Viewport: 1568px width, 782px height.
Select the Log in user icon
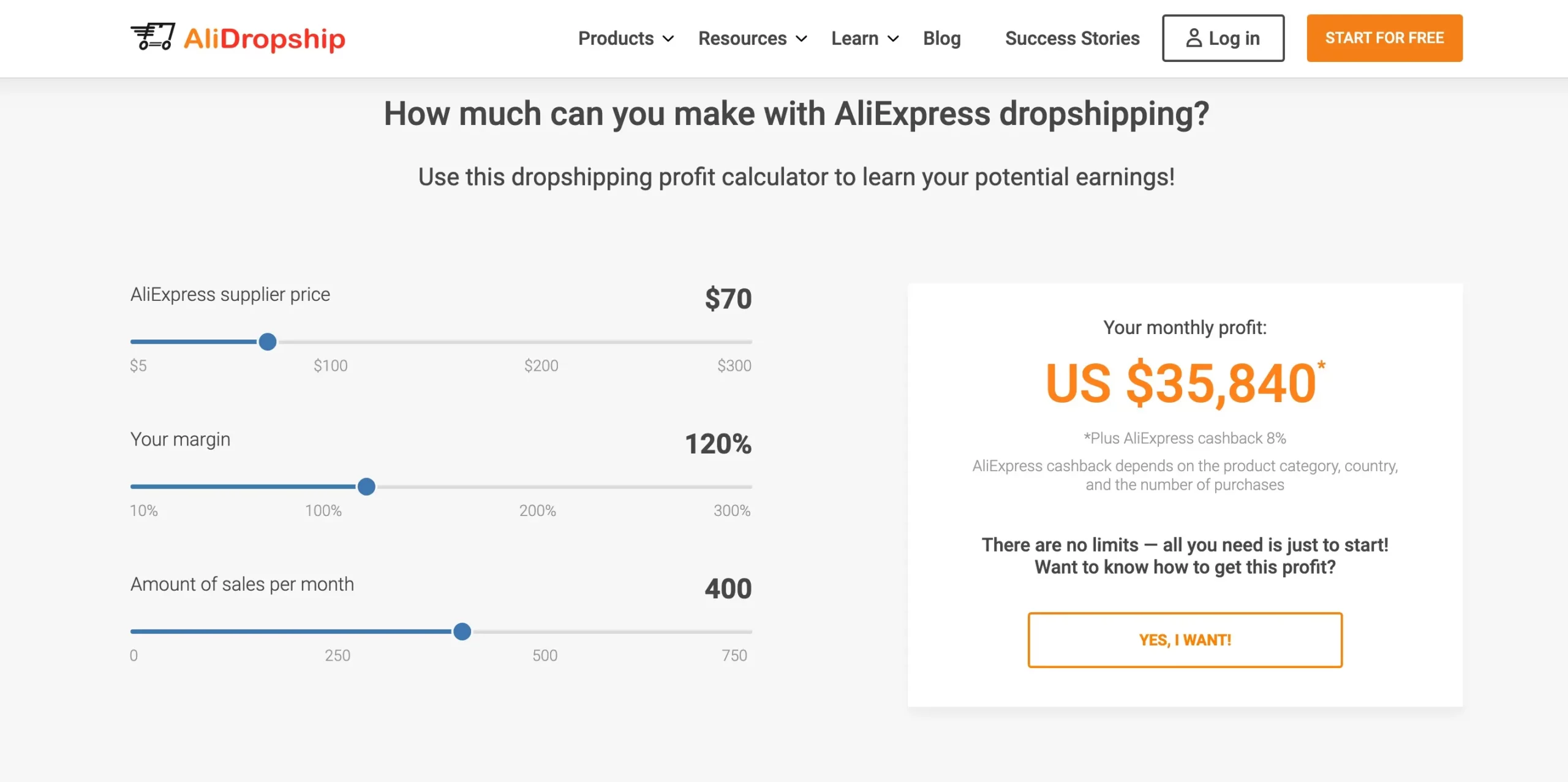[1193, 38]
